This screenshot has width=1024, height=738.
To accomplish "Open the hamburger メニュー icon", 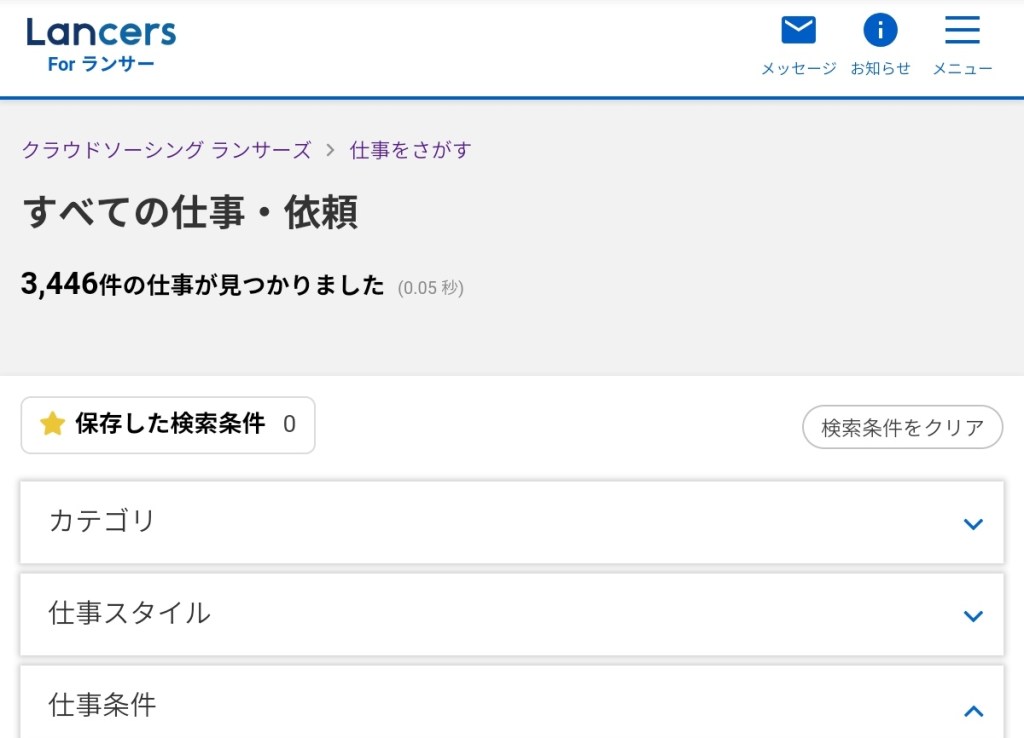I will point(962,30).
